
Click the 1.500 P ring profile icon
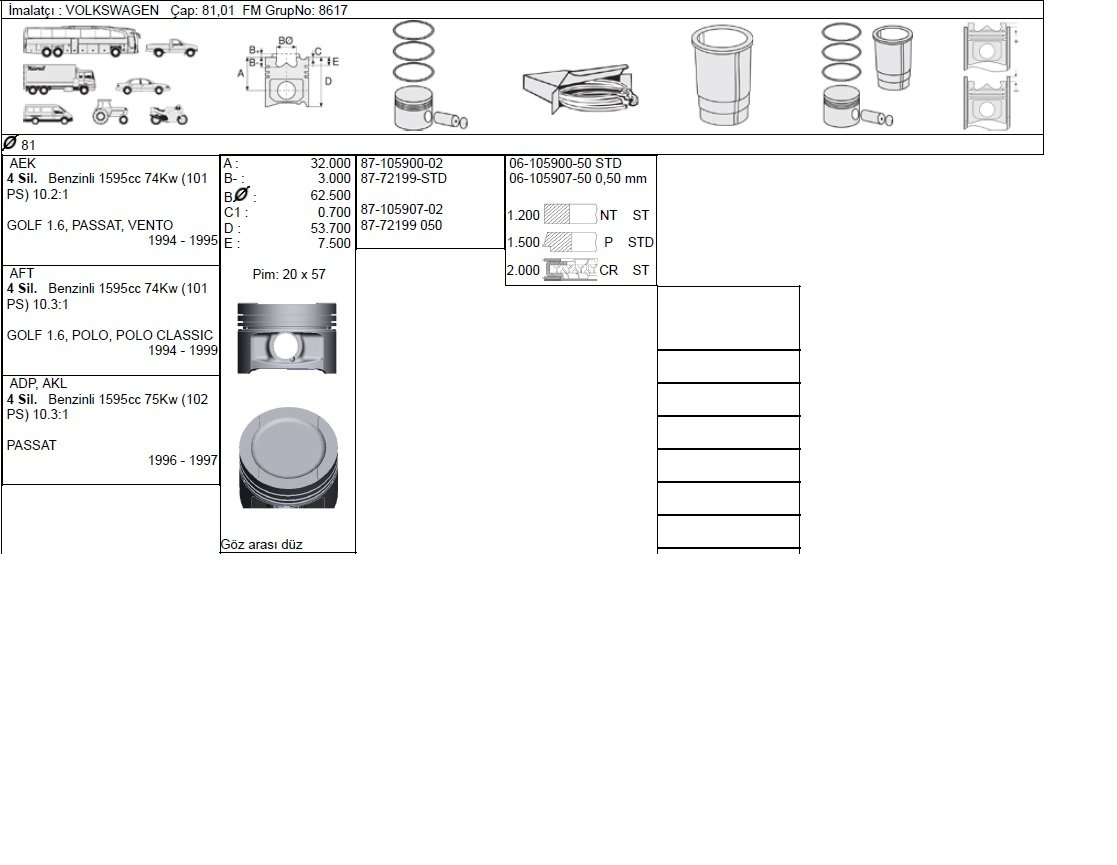570,242
